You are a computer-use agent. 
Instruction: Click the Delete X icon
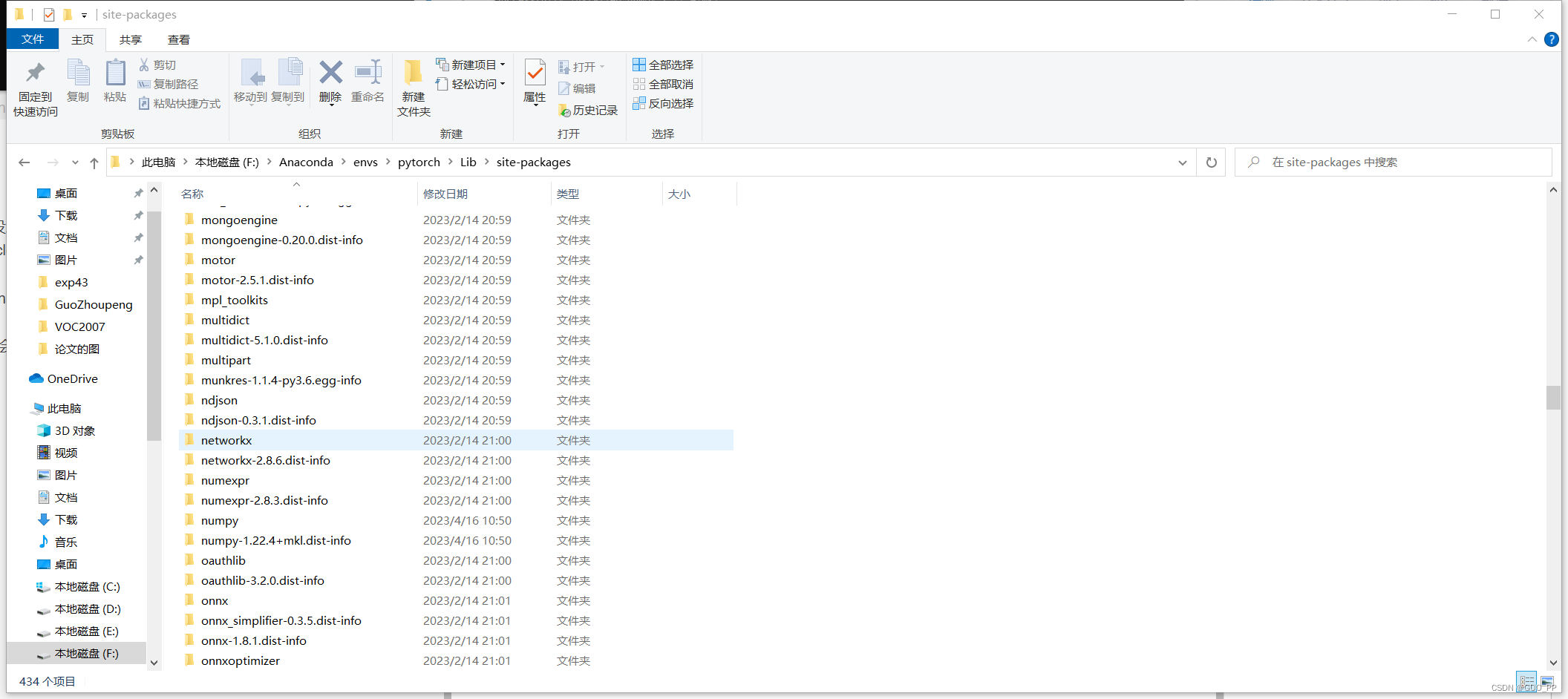point(330,73)
